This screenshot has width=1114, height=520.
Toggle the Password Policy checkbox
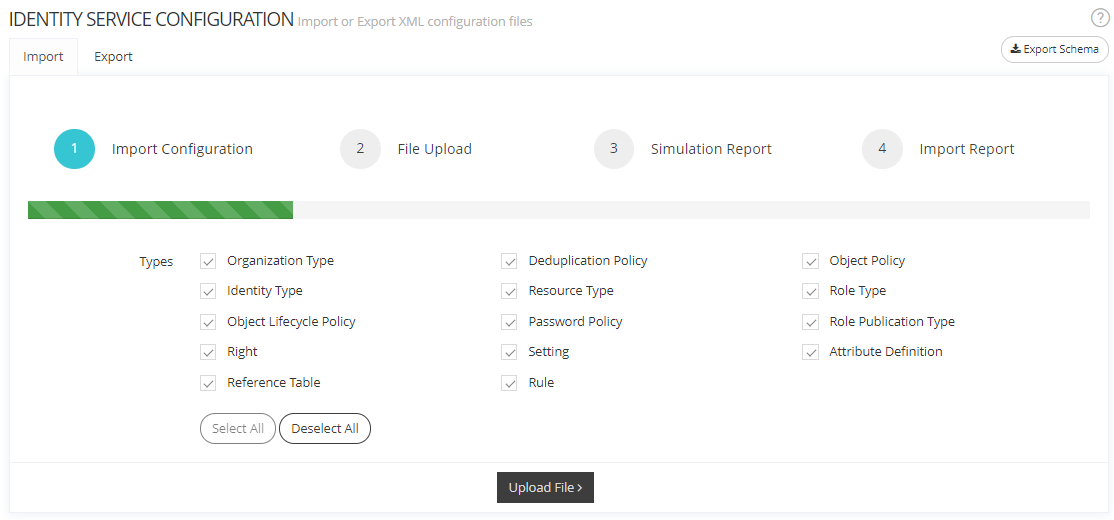pyautogui.click(x=510, y=322)
